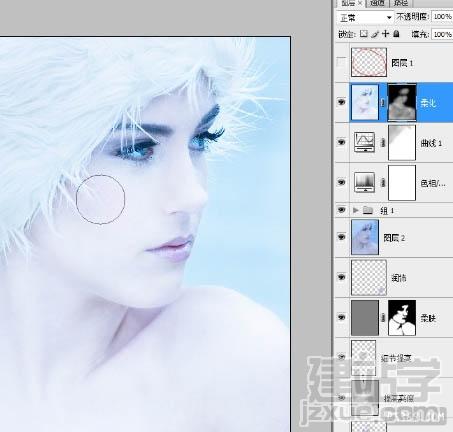The height and width of the screenshot is (432, 453).
Task: Show the hidden 图层 1 layer
Action: click(x=341, y=62)
